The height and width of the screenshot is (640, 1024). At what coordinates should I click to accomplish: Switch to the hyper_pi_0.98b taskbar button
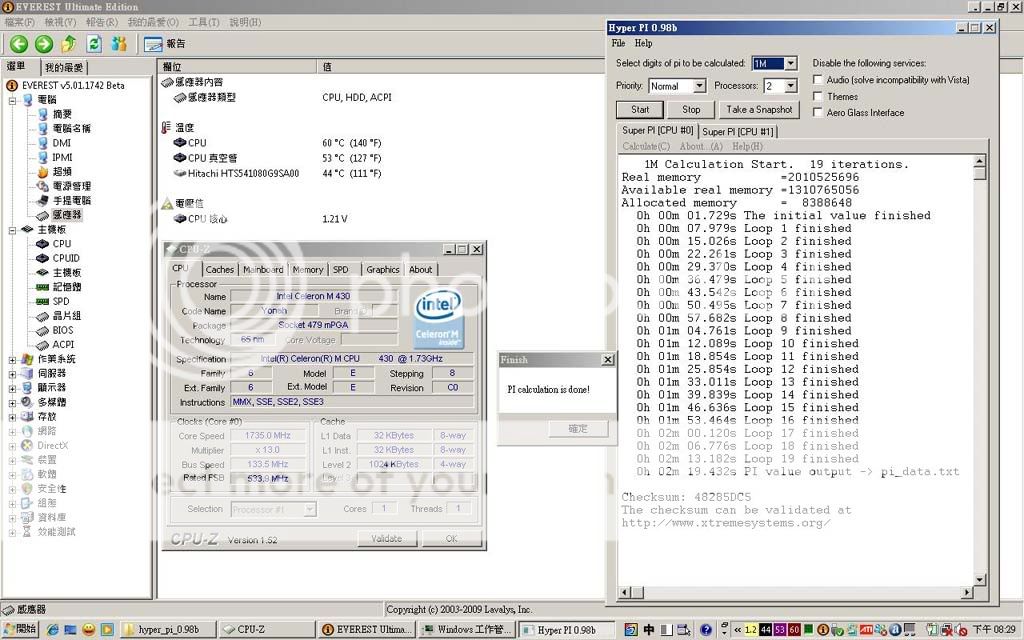[x=167, y=630]
